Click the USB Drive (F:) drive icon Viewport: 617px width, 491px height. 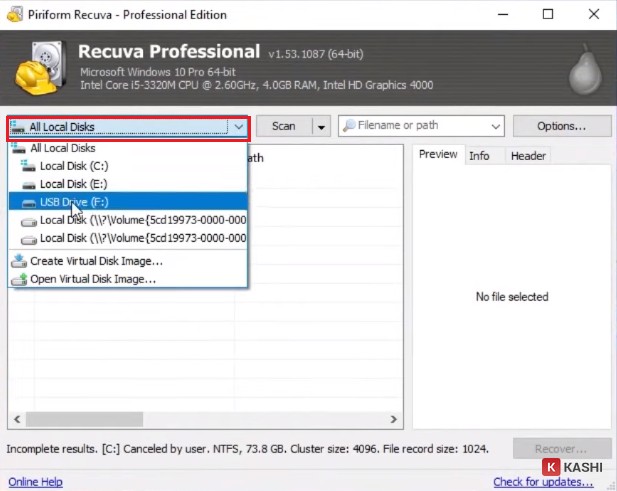click(x=27, y=202)
